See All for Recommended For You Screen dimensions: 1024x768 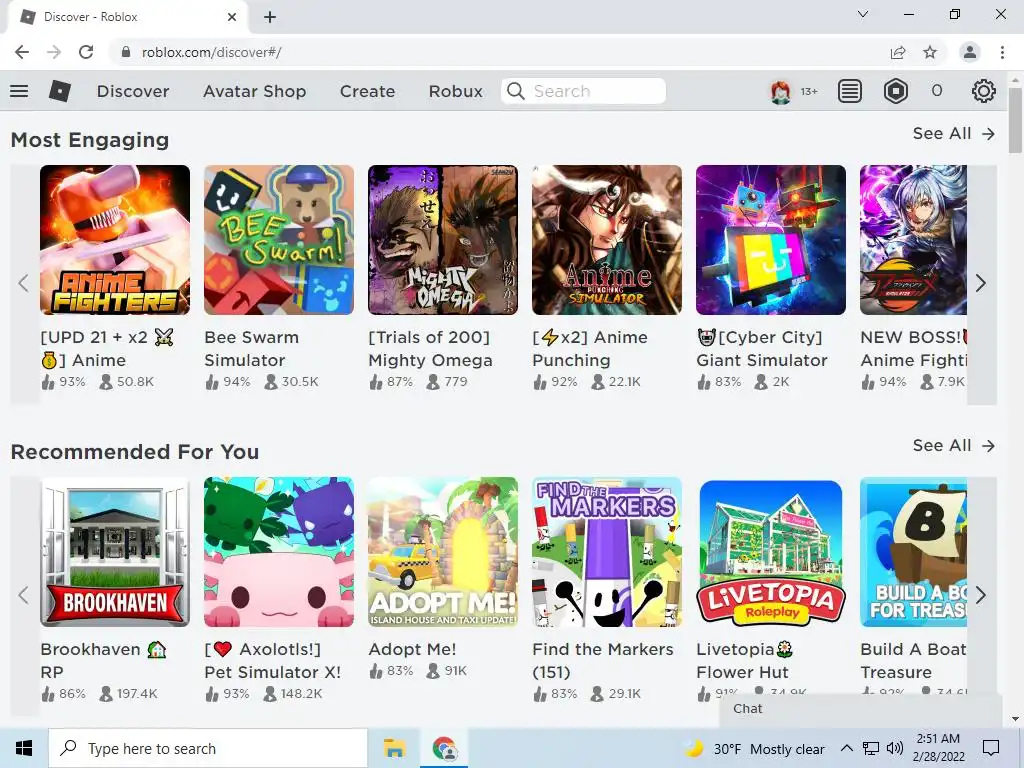coord(953,445)
